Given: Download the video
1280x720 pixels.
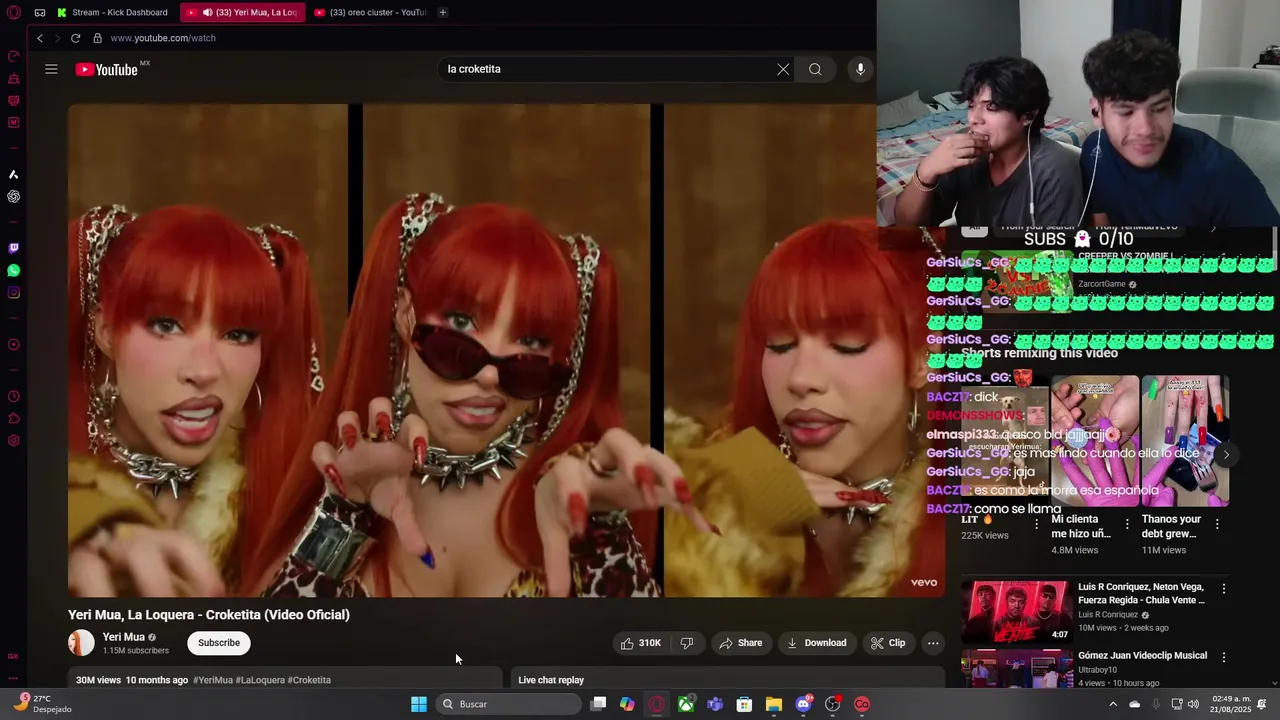Looking at the screenshot, I should click(817, 643).
